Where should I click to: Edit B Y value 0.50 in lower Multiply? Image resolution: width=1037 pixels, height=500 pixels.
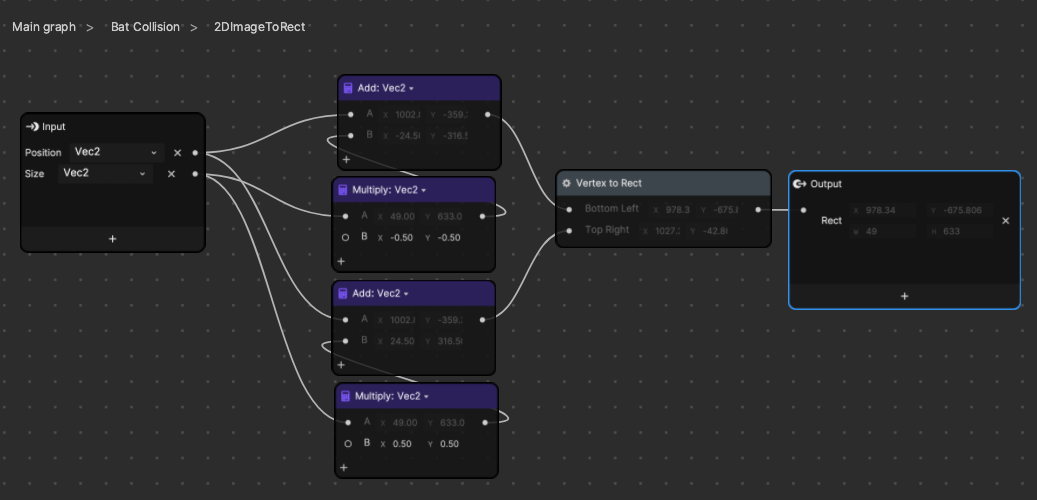click(449, 444)
